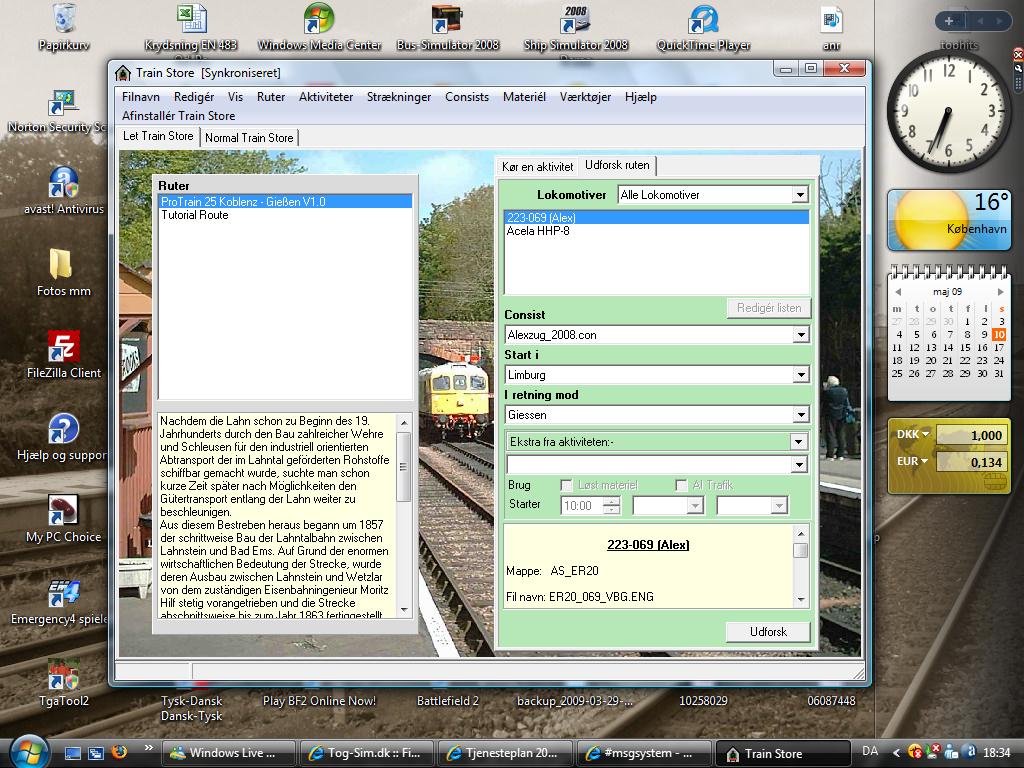The height and width of the screenshot is (768, 1024).
Task: Open the Krydsning EN 483 Excel shortcut
Action: [x=191, y=27]
